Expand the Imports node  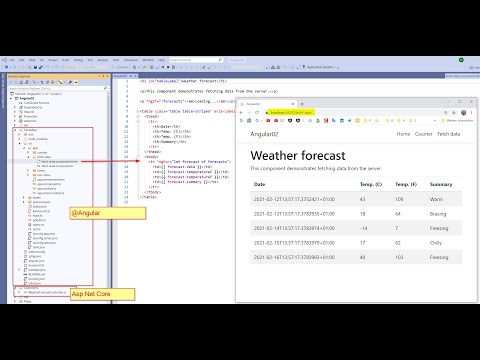coord(15,112)
